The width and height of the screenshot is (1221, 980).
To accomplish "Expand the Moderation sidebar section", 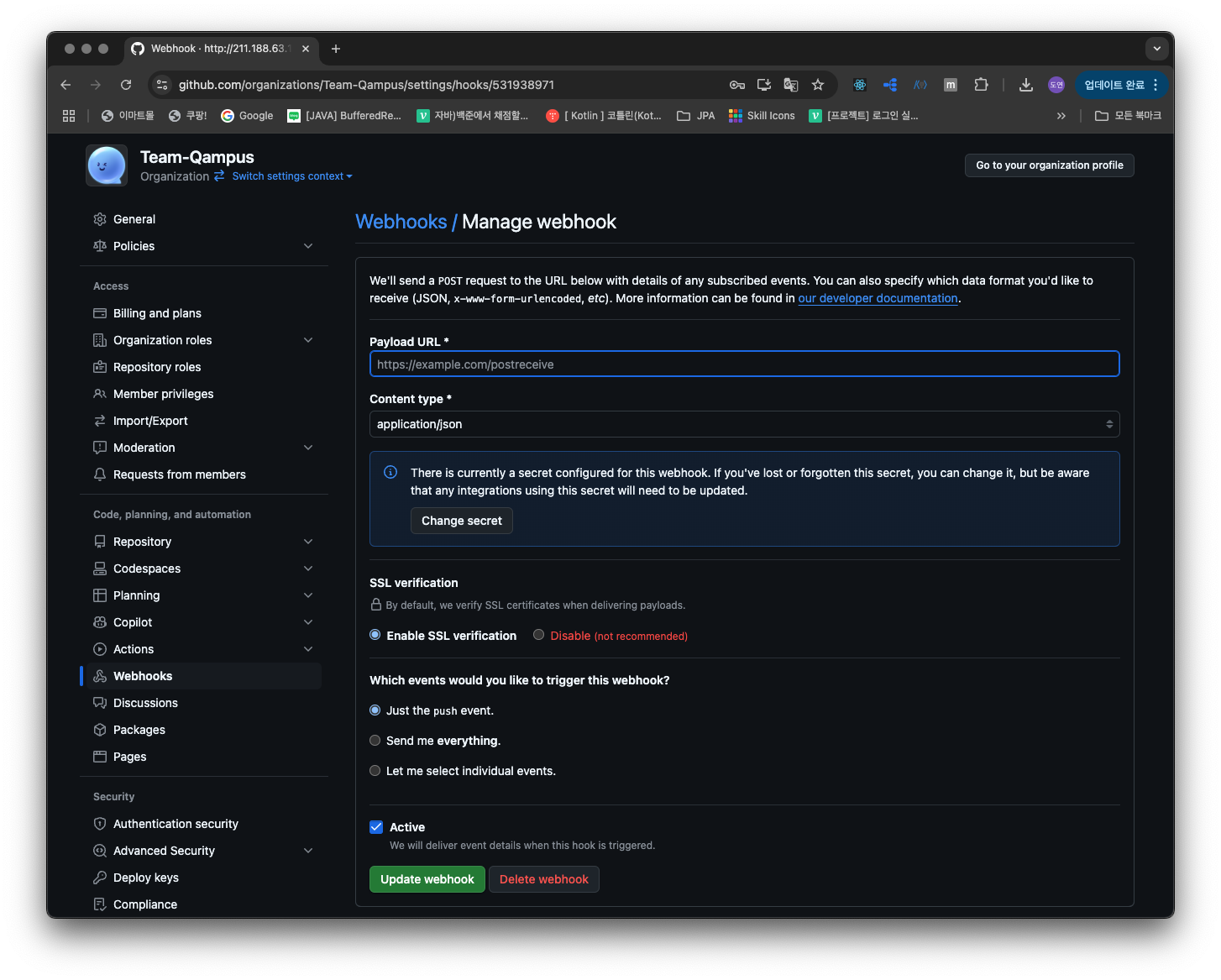I will pos(308,448).
